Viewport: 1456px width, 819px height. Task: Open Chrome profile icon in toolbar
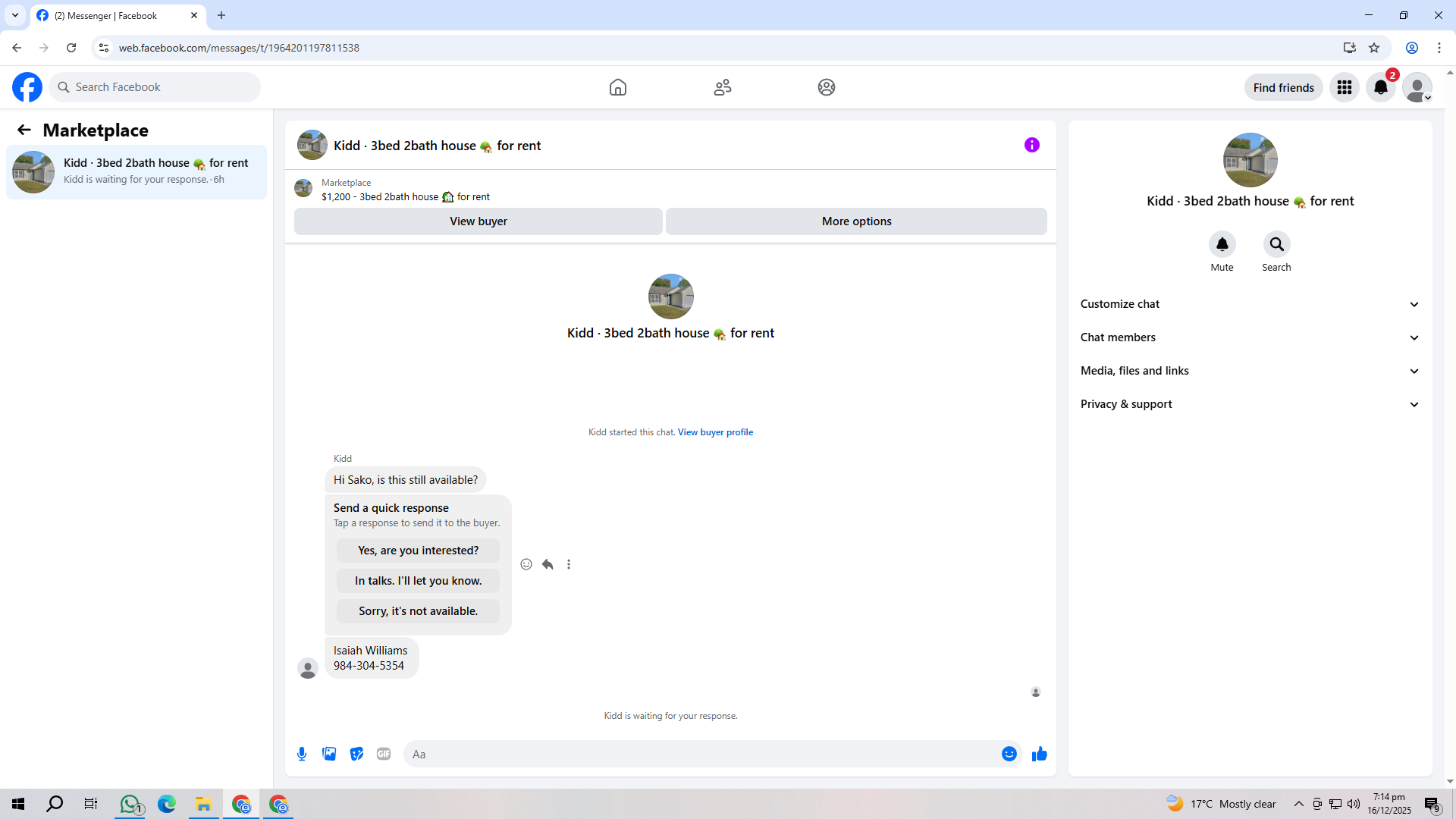tap(1412, 48)
